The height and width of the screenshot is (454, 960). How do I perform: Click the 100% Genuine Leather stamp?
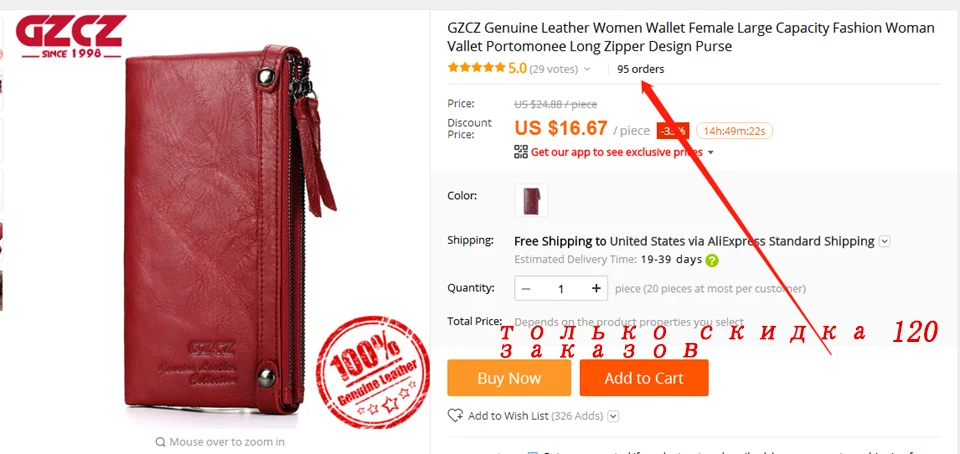373,372
